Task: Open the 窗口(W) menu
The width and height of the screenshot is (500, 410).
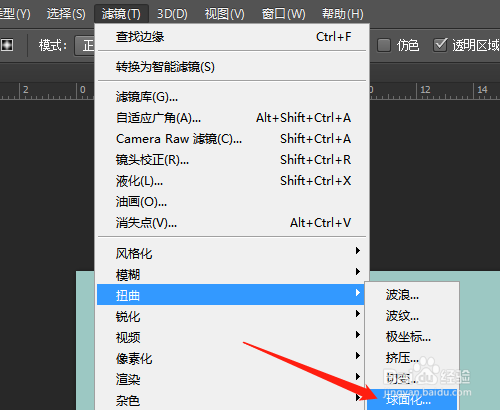Action: tap(283, 14)
